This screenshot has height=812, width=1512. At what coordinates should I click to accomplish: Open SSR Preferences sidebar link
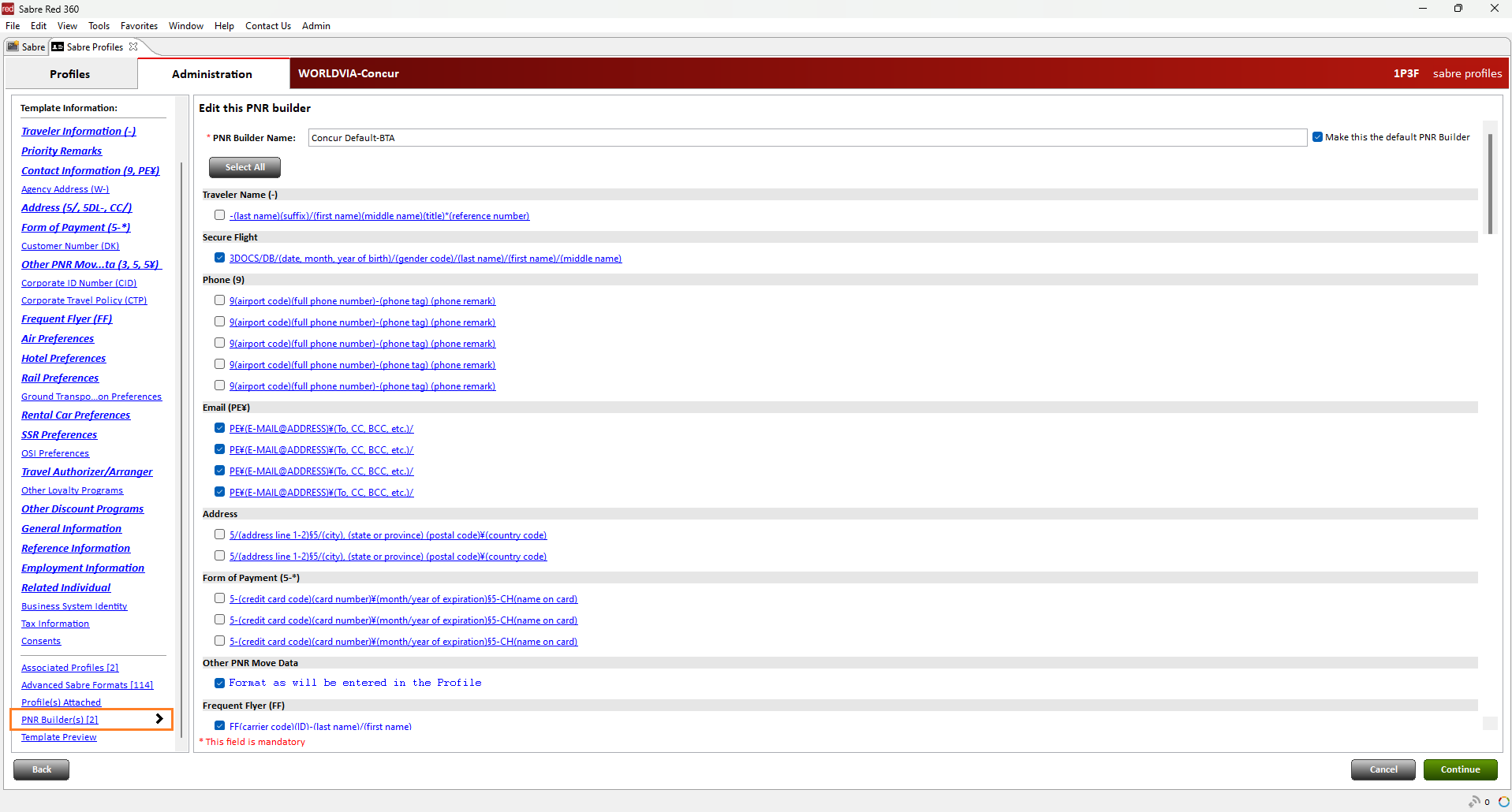[59, 435]
